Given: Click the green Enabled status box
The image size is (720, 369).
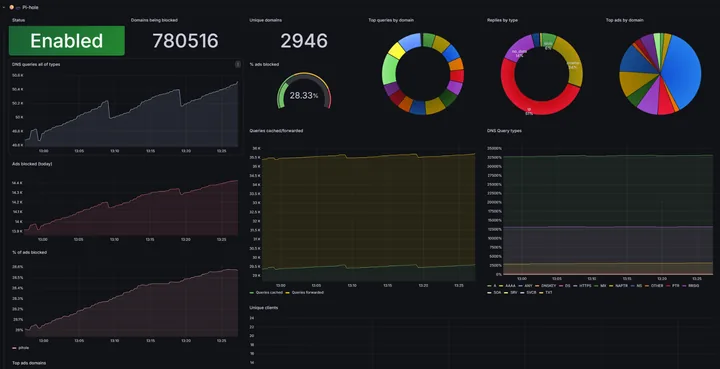Looking at the screenshot, I should click(67, 41).
